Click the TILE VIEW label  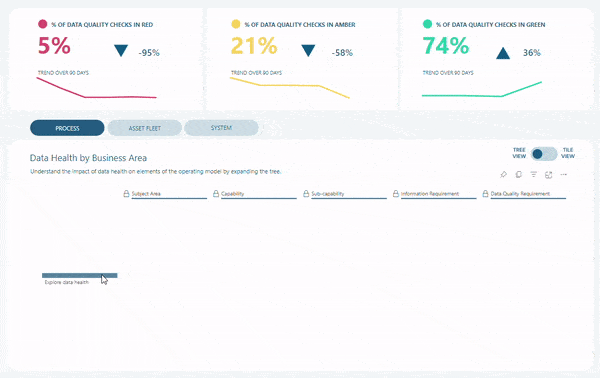coord(568,153)
